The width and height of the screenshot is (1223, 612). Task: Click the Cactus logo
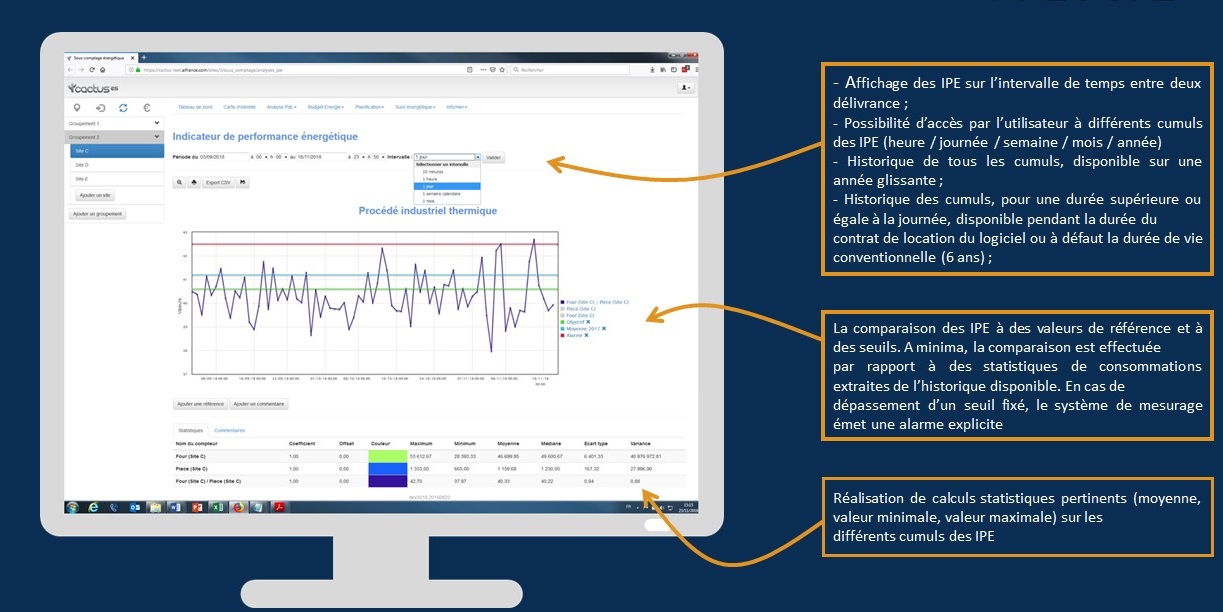tap(93, 88)
